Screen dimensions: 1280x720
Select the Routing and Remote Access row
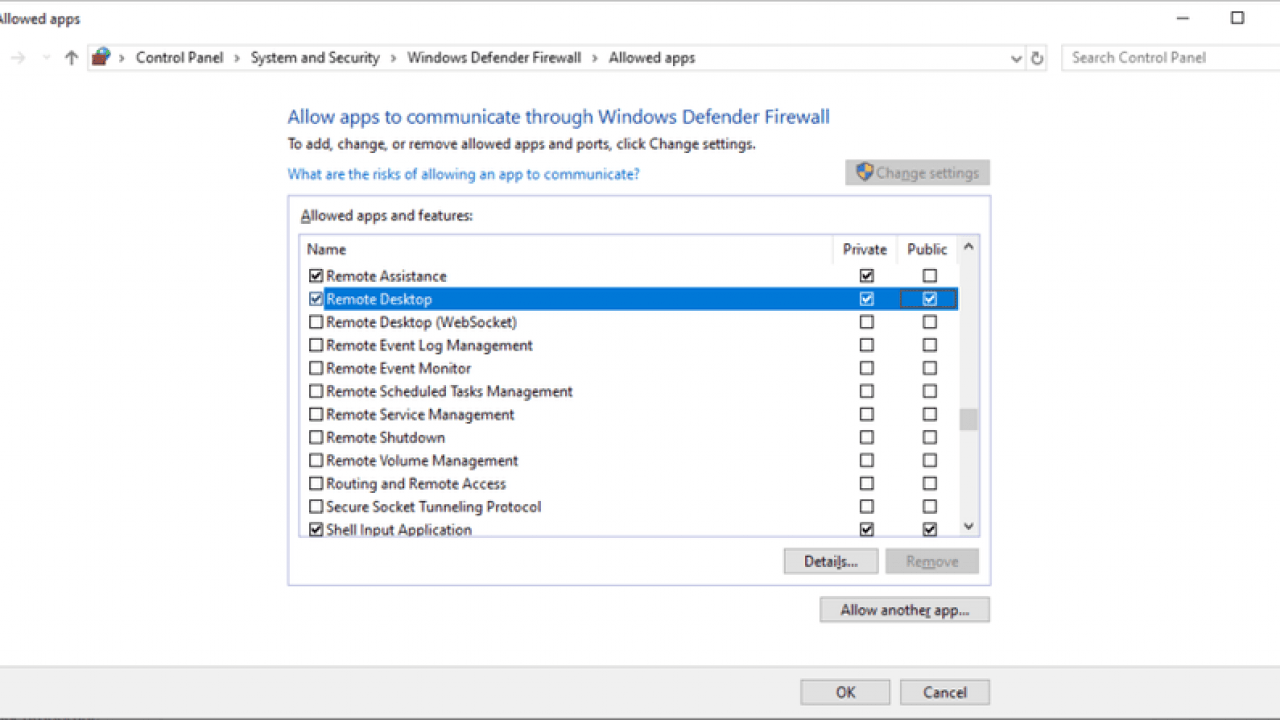pyautogui.click(x=629, y=484)
